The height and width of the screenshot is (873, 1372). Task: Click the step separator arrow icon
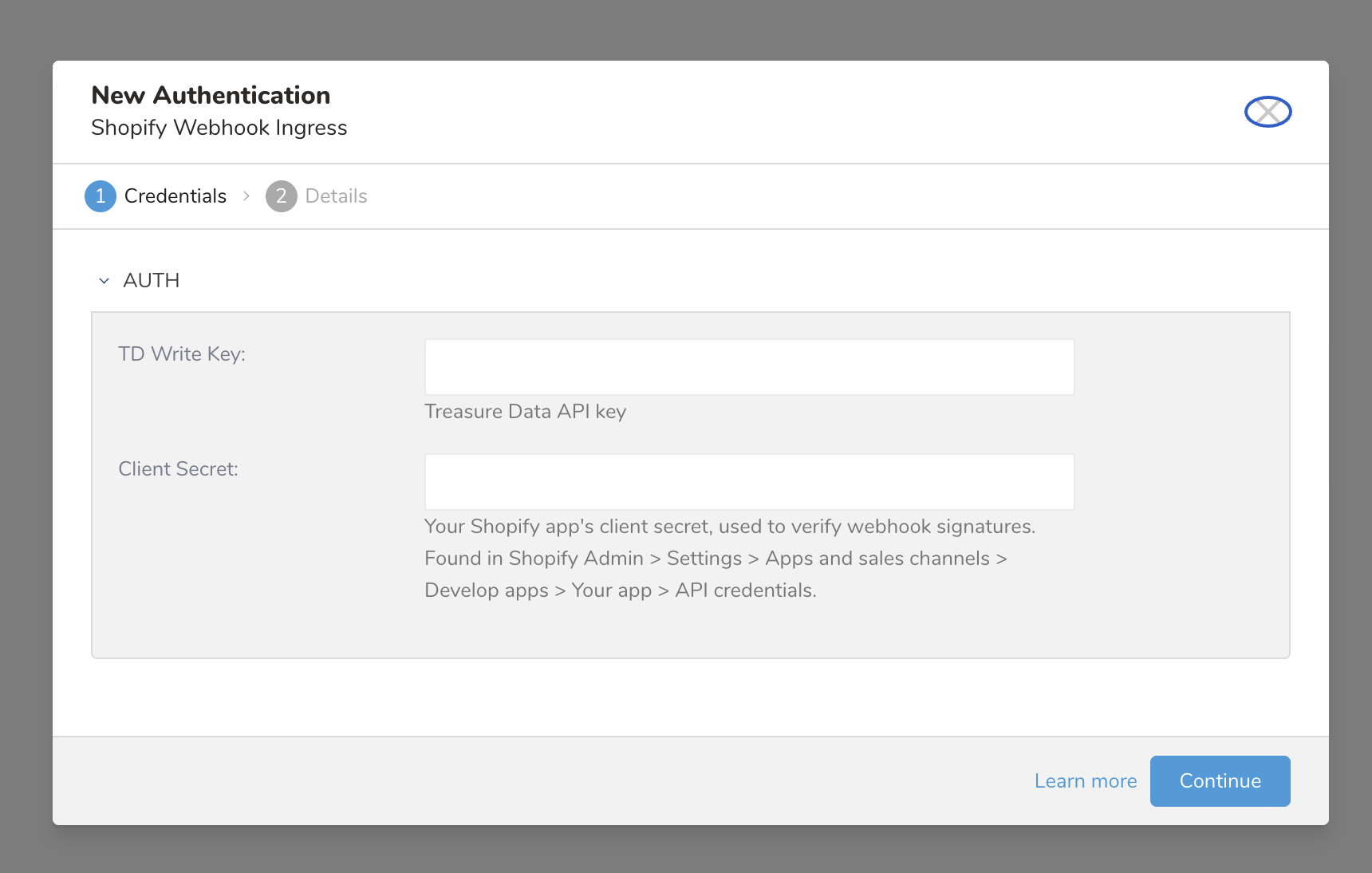pos(246,196)
